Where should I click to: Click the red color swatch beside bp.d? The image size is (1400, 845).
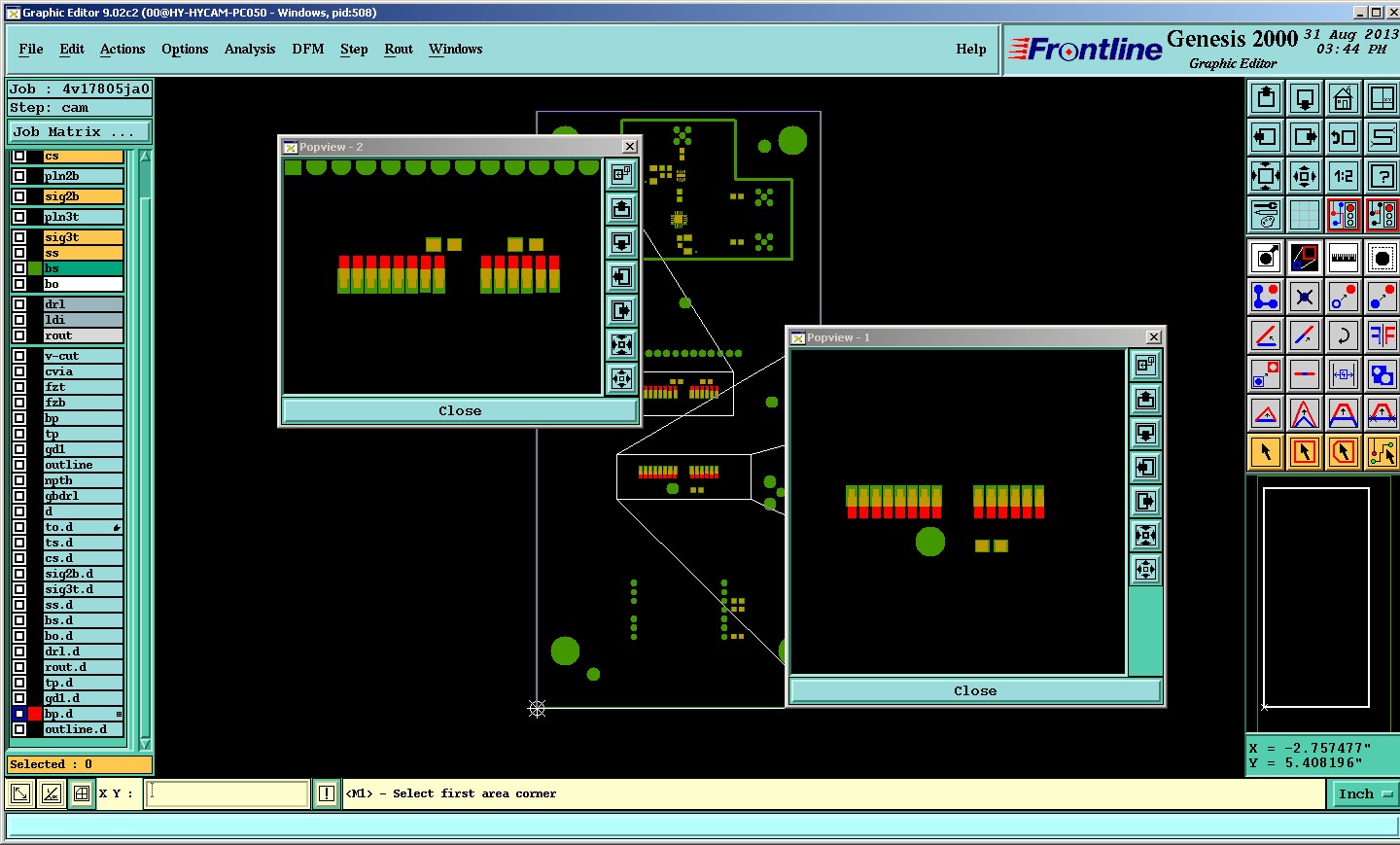pos(35,714)
